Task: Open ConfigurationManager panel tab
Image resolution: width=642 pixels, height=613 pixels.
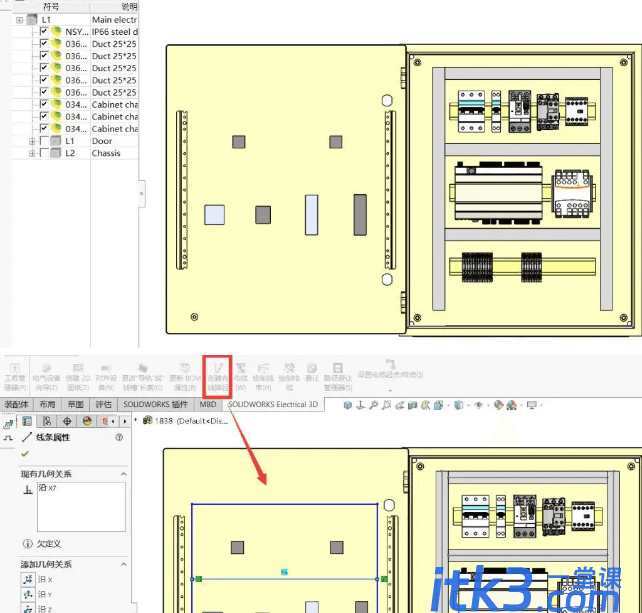Action: [x=47, y=421]
